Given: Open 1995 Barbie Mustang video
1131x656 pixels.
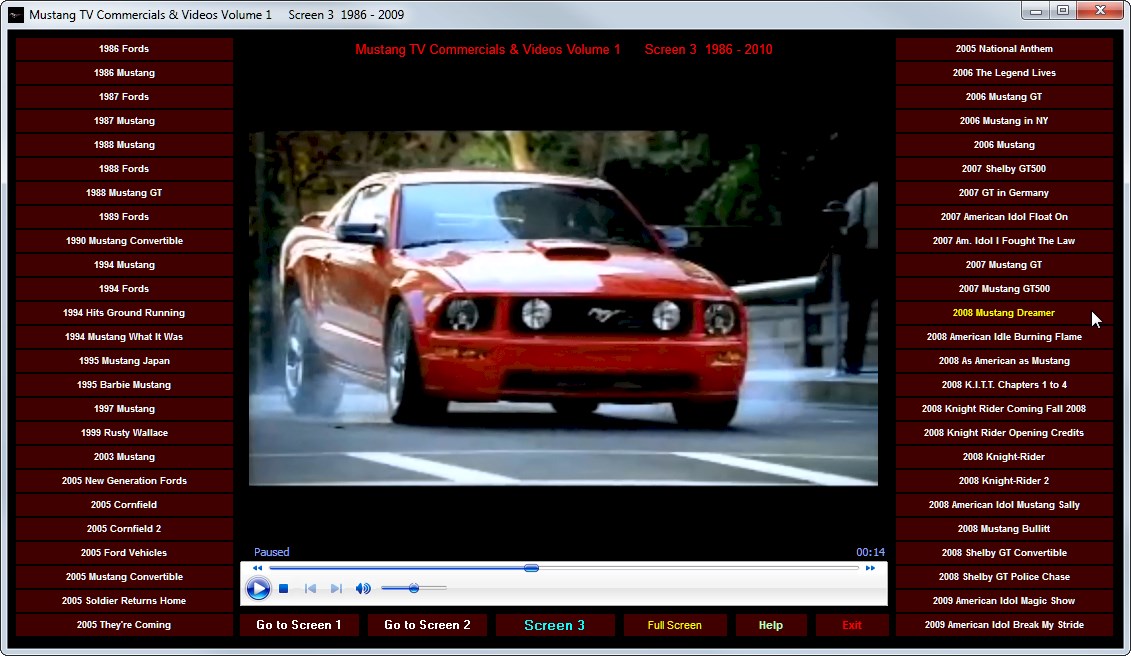Looking at the screenshot, I should pos(124,385).
